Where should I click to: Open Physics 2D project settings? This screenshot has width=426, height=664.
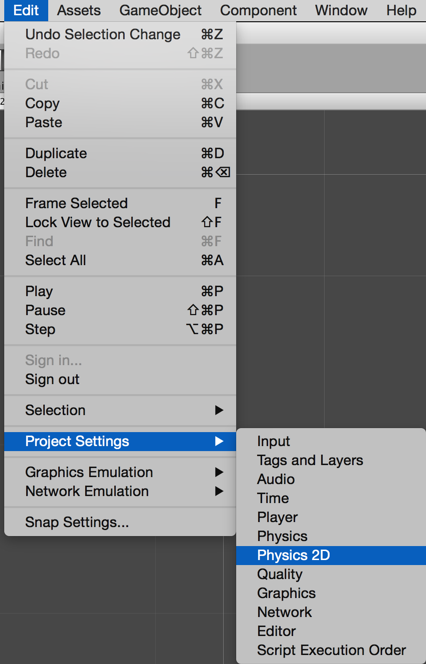(331, 555)
